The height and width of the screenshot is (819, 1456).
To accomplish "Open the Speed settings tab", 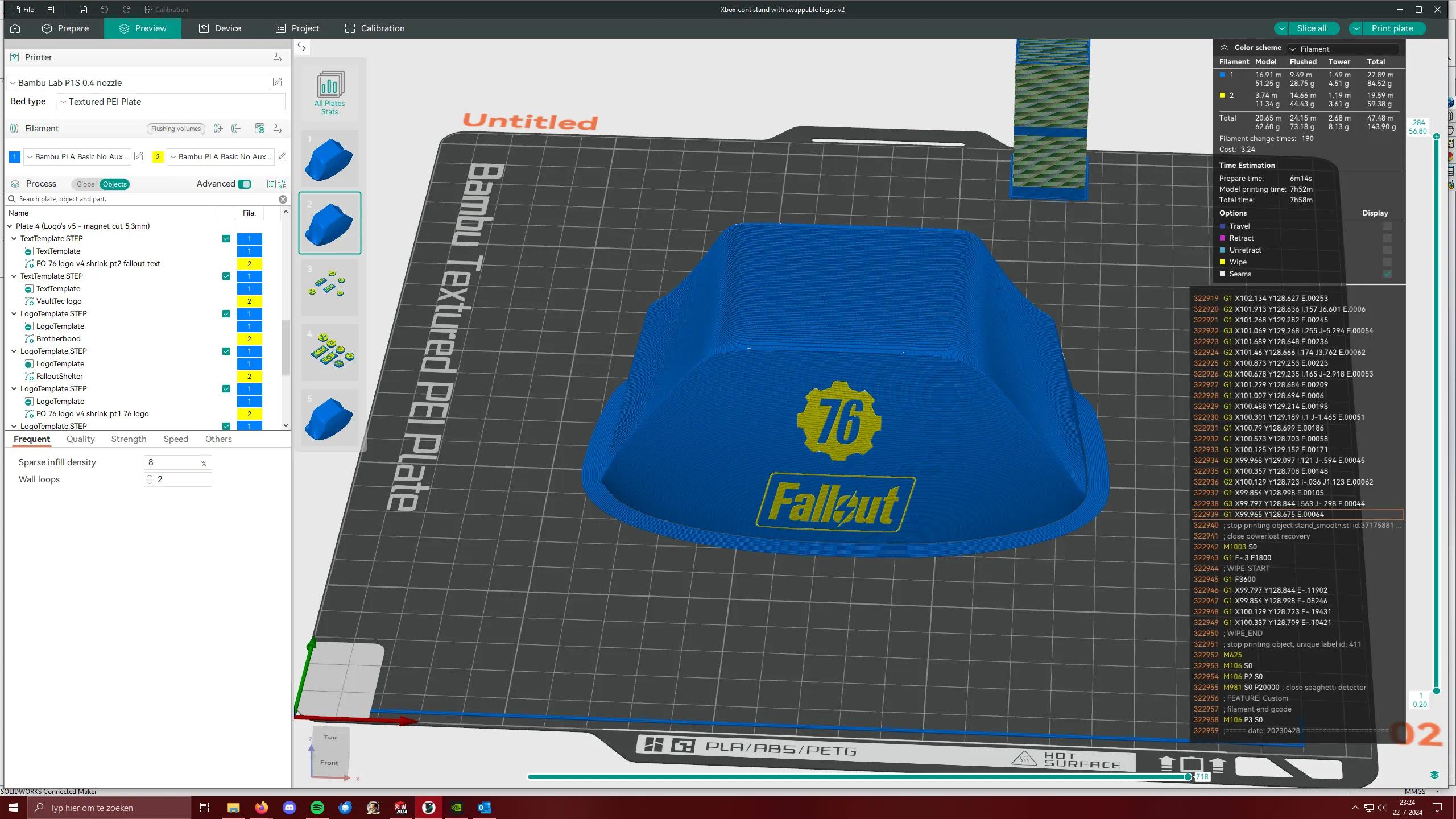I will [x=176, y=439].
